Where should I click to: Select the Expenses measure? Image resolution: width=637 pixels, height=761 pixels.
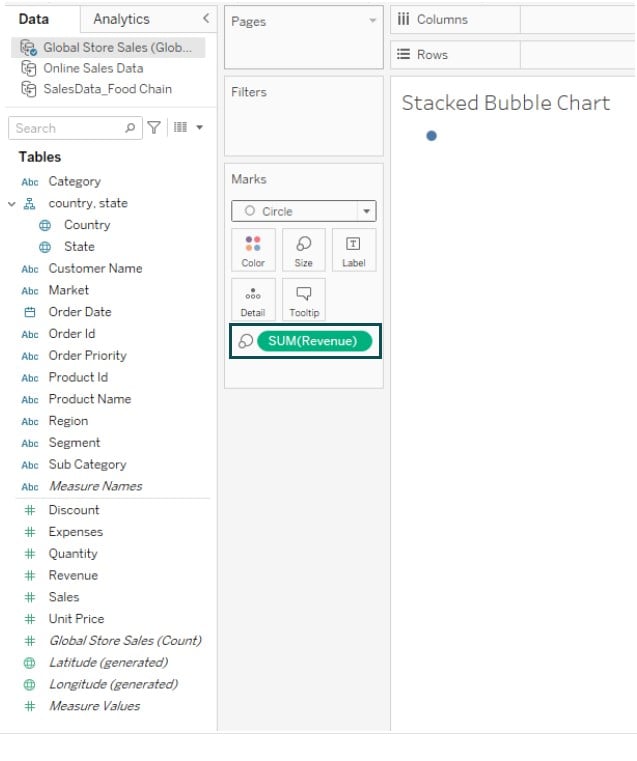76,532
